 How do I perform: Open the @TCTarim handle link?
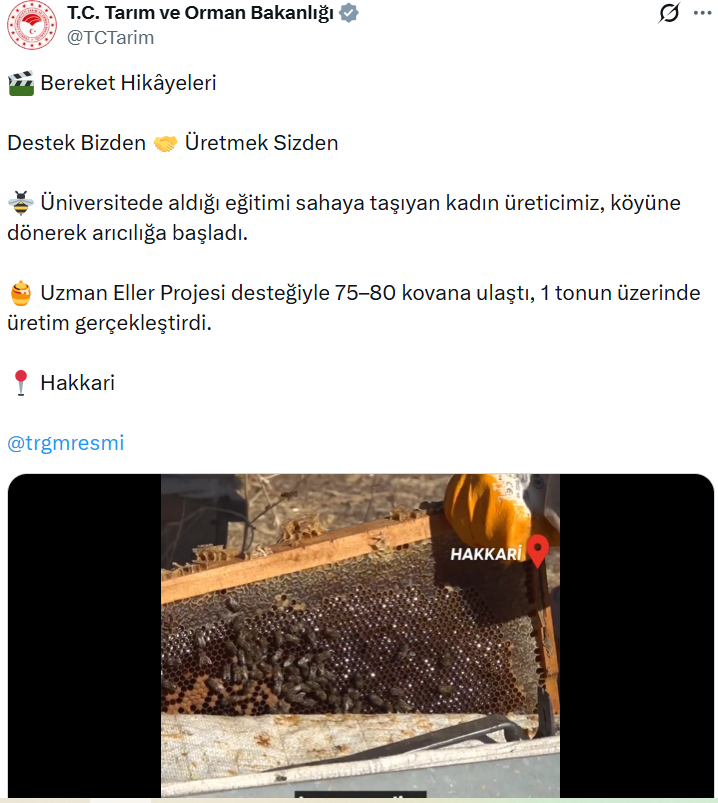[x=110, y=37]
